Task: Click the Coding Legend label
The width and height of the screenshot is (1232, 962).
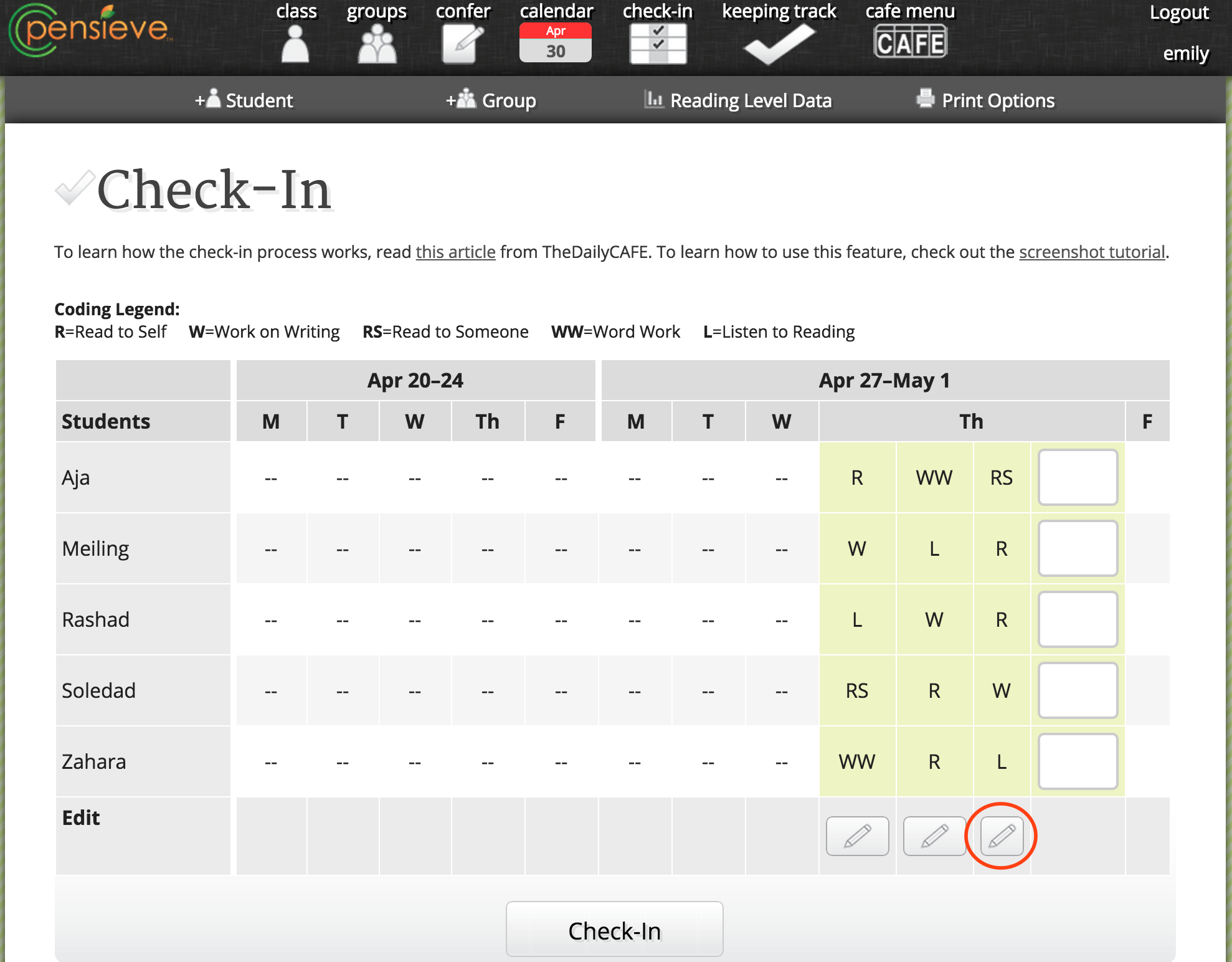Action: (117, 309)
